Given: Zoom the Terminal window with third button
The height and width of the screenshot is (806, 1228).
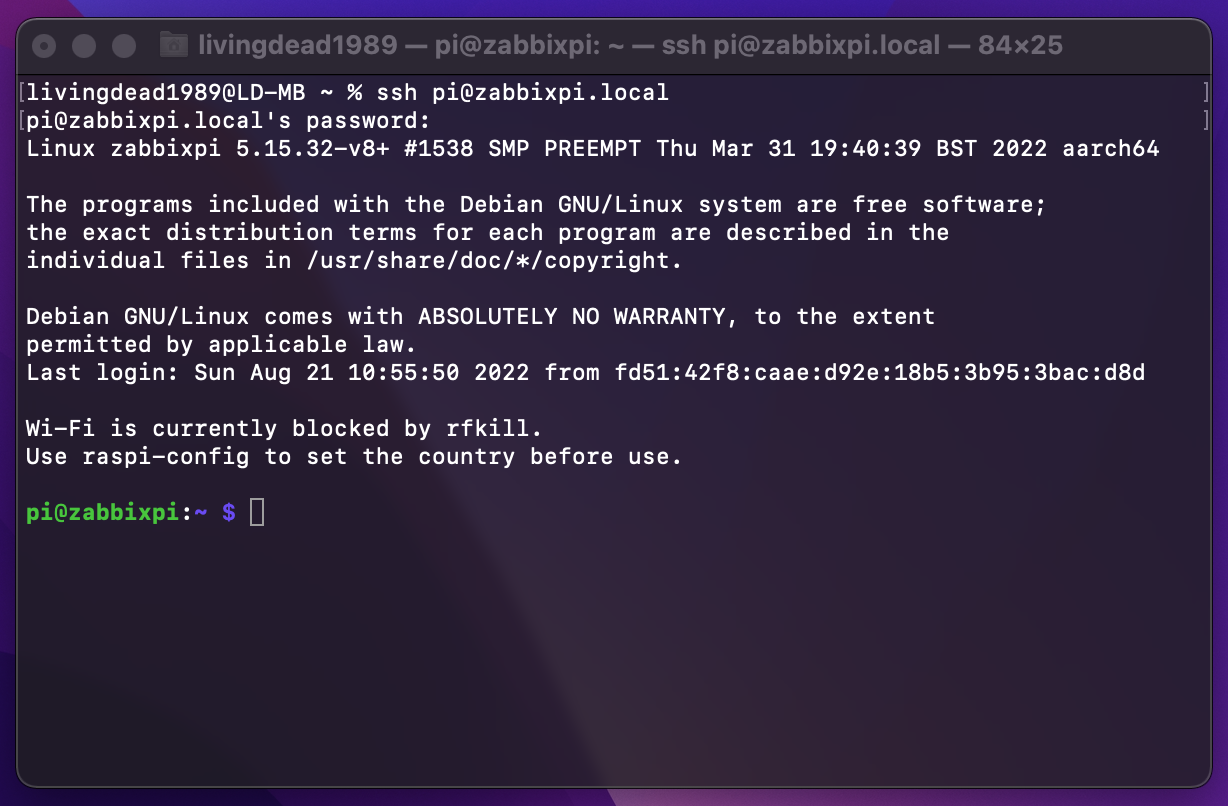Looking at the screenshot, I should point(123,45).
